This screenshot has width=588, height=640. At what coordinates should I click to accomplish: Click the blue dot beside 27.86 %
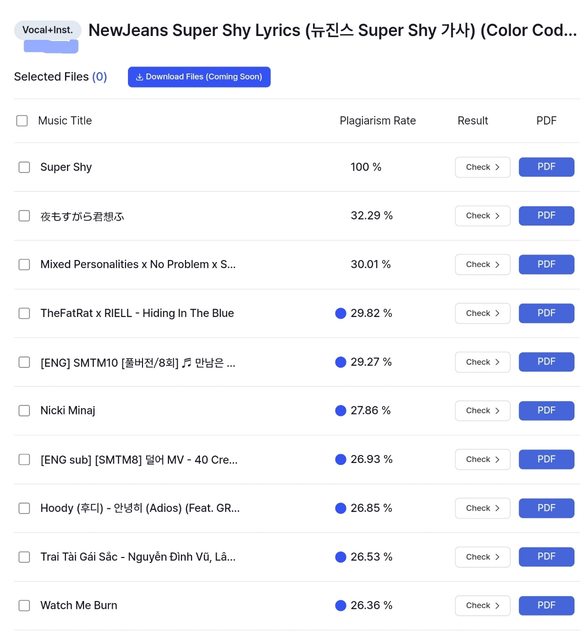[340, 411]
